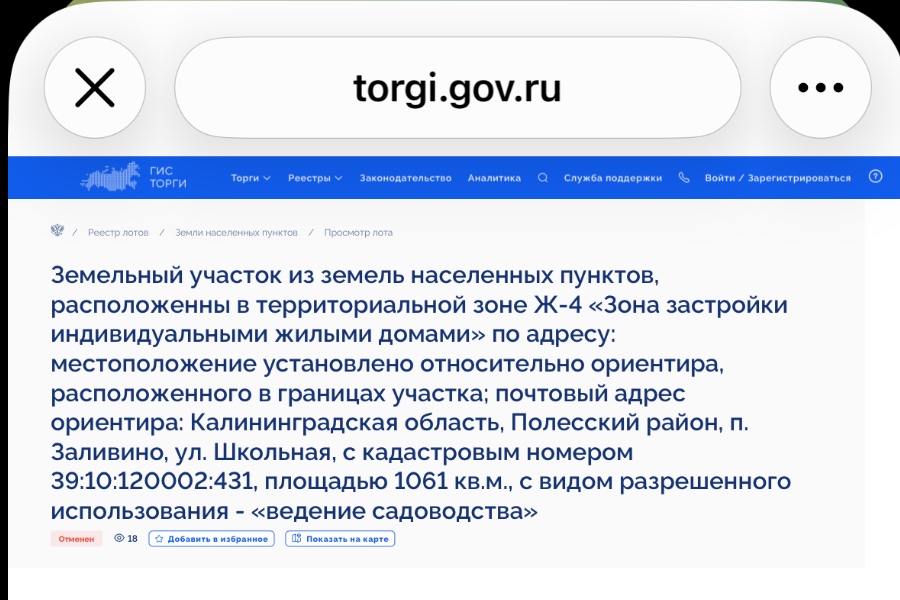Click the search magnifier icon

click(542, 177)
